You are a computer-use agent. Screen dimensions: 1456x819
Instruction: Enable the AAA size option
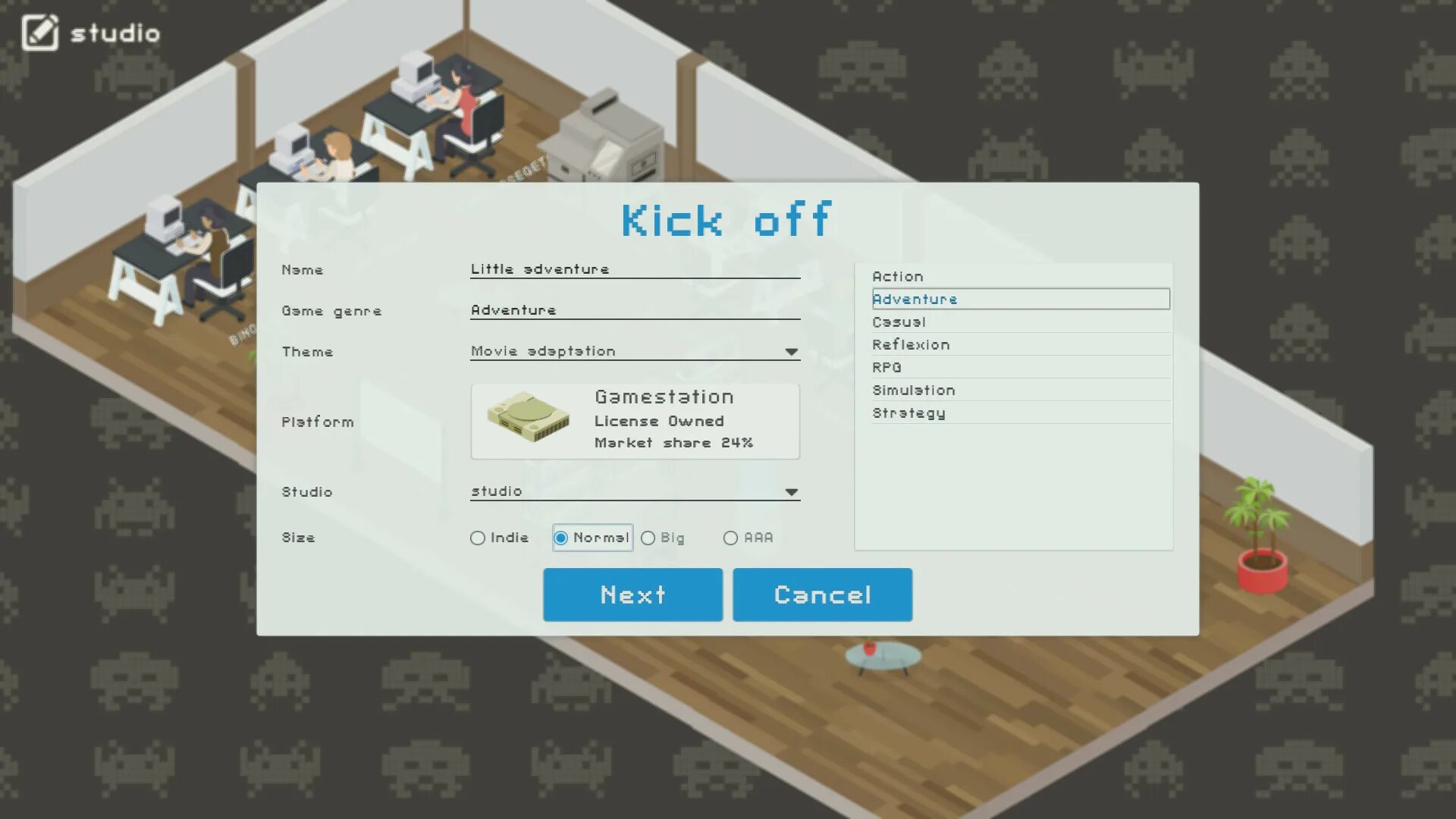(x=730, y=537)
